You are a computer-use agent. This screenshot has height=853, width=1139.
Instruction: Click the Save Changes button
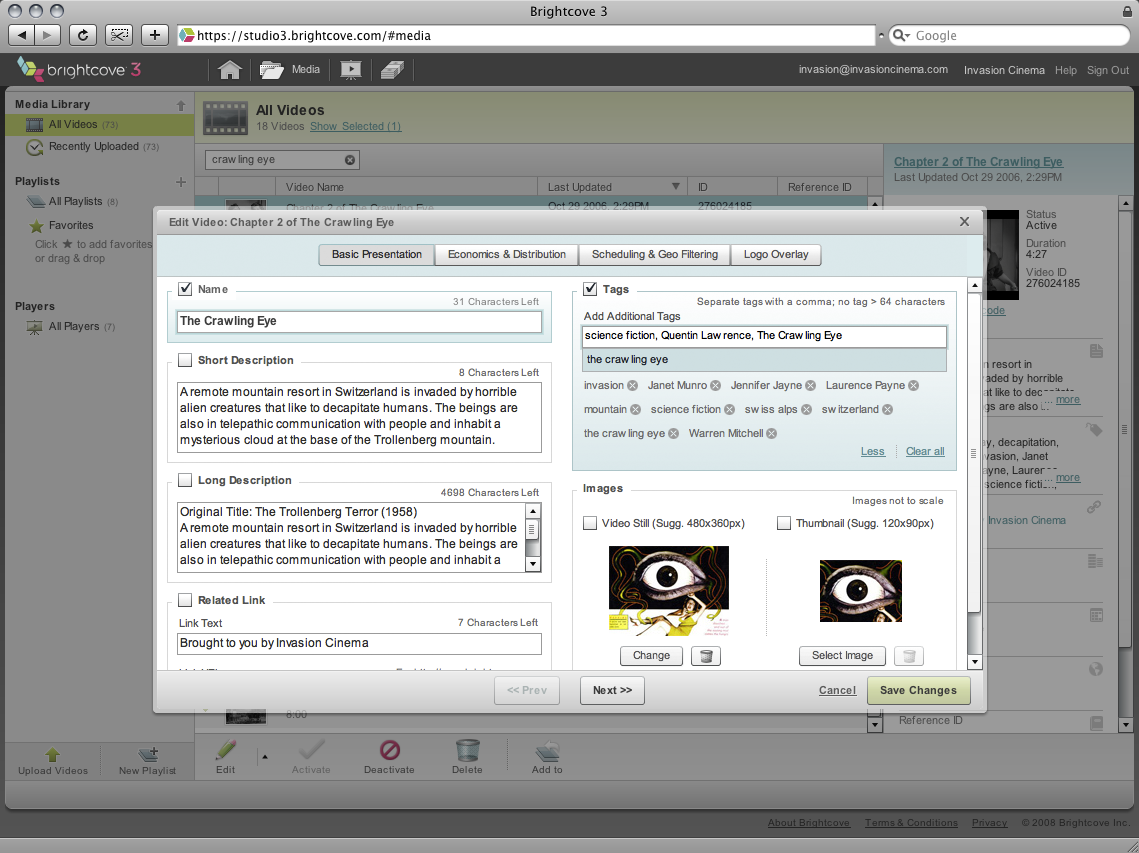tap(918, 690)
